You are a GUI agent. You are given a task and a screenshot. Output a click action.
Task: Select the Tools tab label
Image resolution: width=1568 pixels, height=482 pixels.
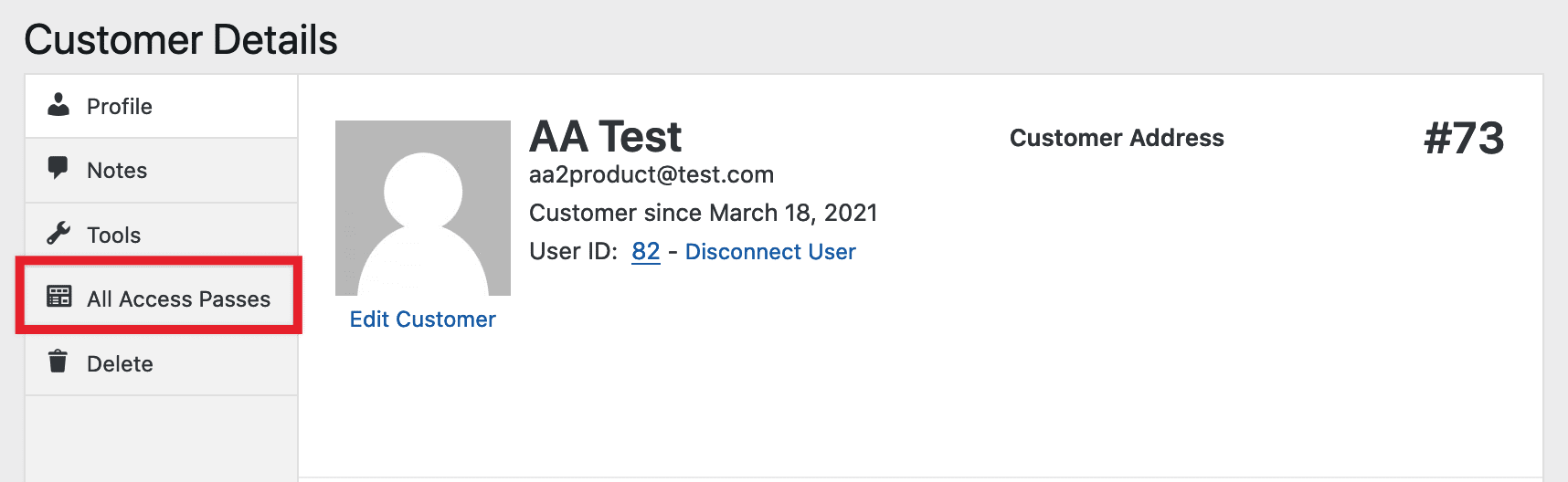(114, 236)
